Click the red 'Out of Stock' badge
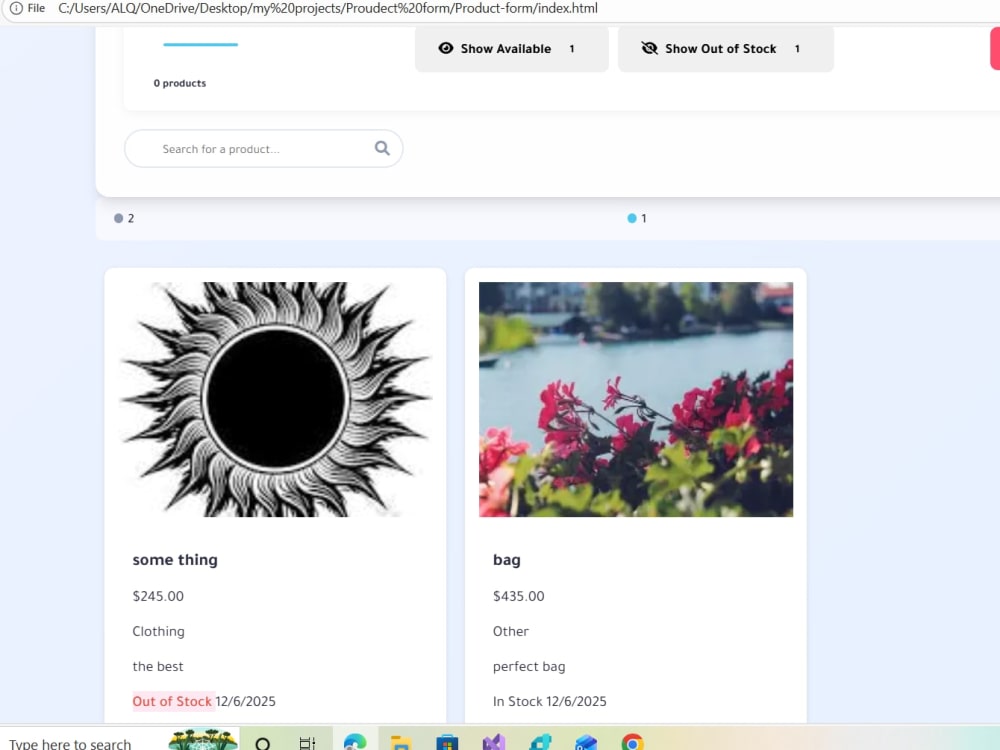The image size is (1000, 750). click(x=172, y=702)
